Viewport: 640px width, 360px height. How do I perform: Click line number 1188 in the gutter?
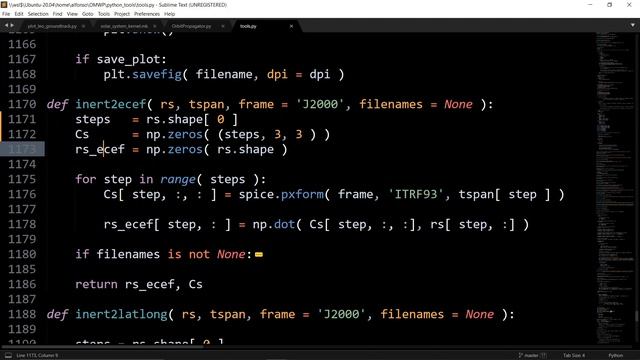coord(22,314)
